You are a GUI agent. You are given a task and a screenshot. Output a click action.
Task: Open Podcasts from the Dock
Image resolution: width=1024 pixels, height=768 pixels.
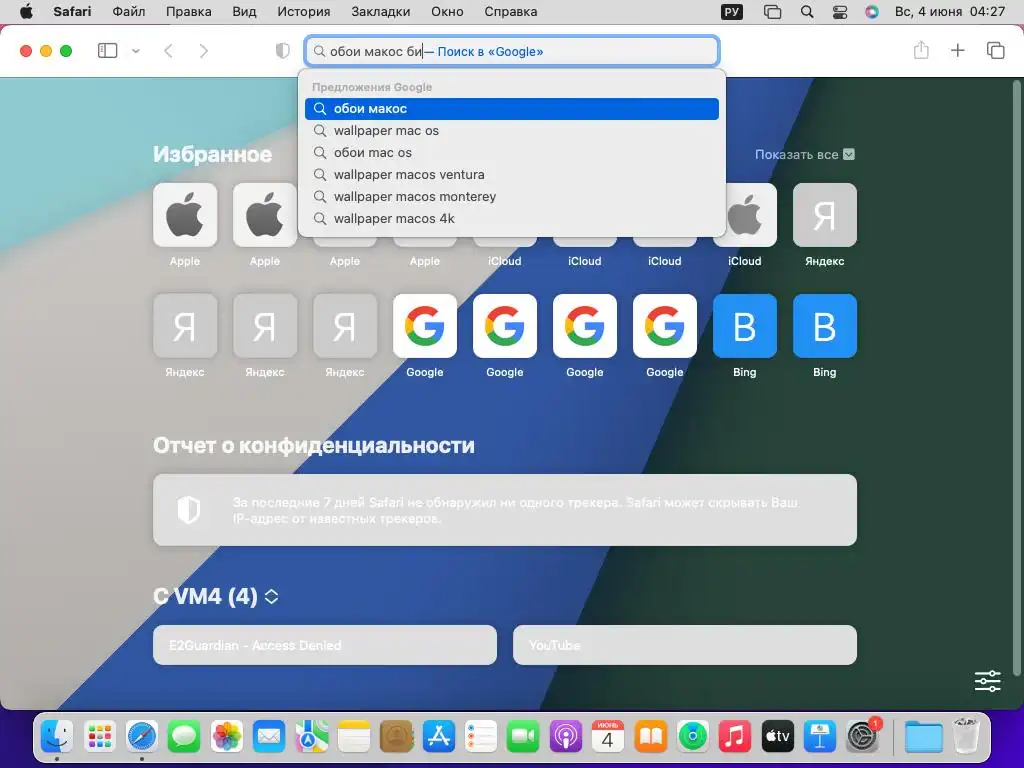(x=566, y=737)
